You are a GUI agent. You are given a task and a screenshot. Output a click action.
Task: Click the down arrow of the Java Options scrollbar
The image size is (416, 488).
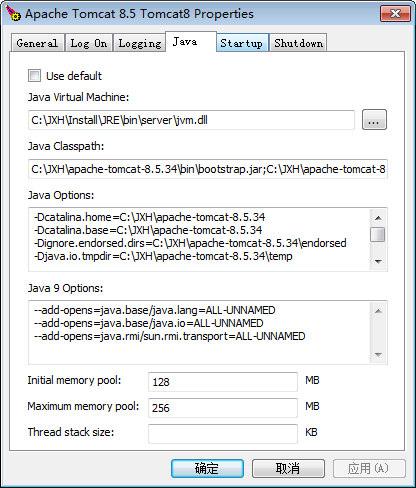(x=378, y=261)
